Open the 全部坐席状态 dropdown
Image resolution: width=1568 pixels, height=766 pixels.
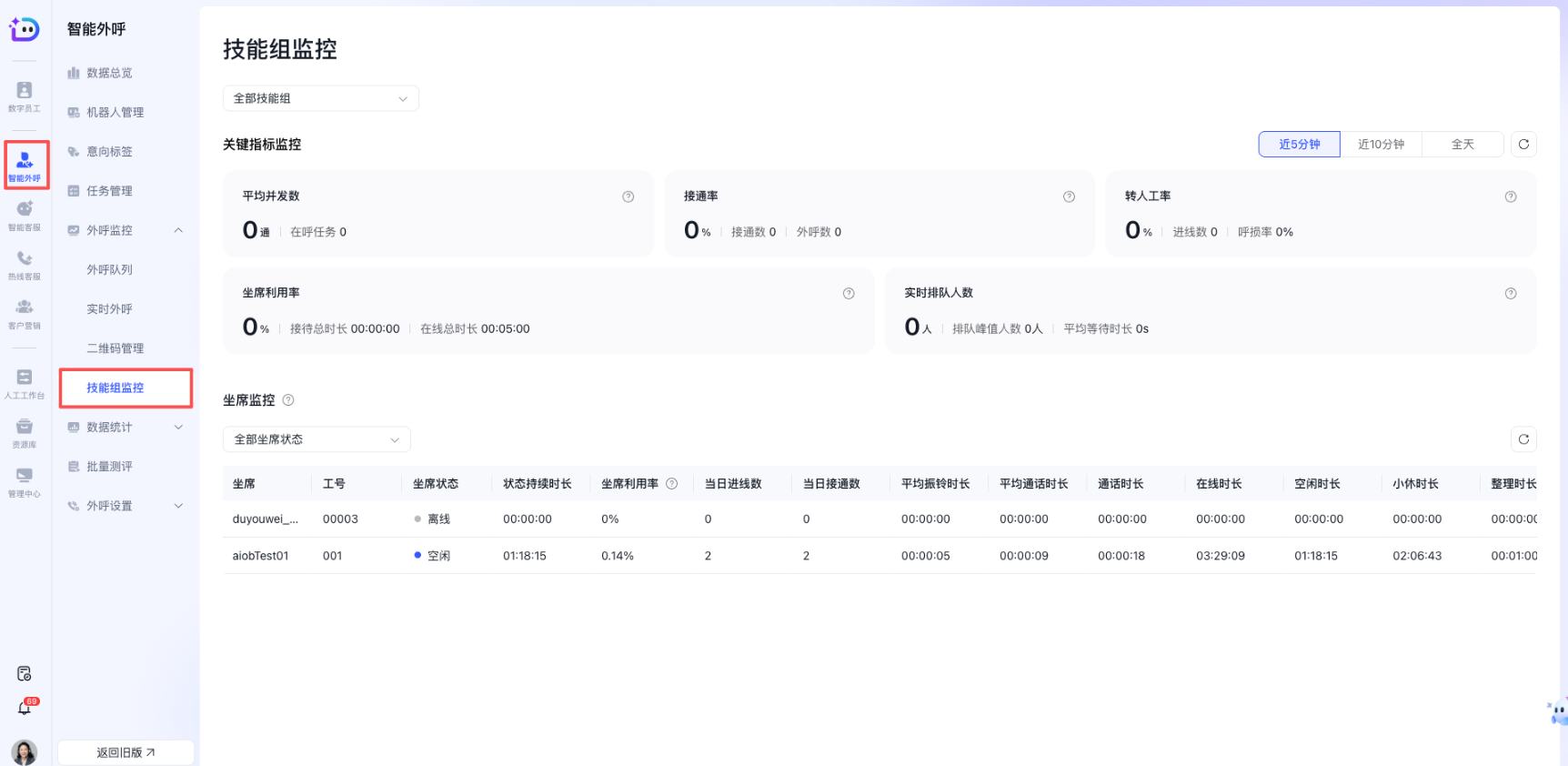click(317, 439)
